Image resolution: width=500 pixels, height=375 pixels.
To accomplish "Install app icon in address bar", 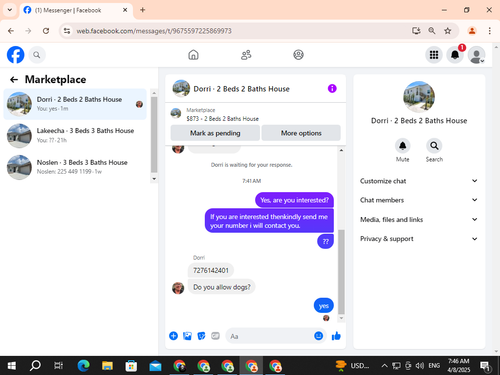I will click(x=416, y=31).
